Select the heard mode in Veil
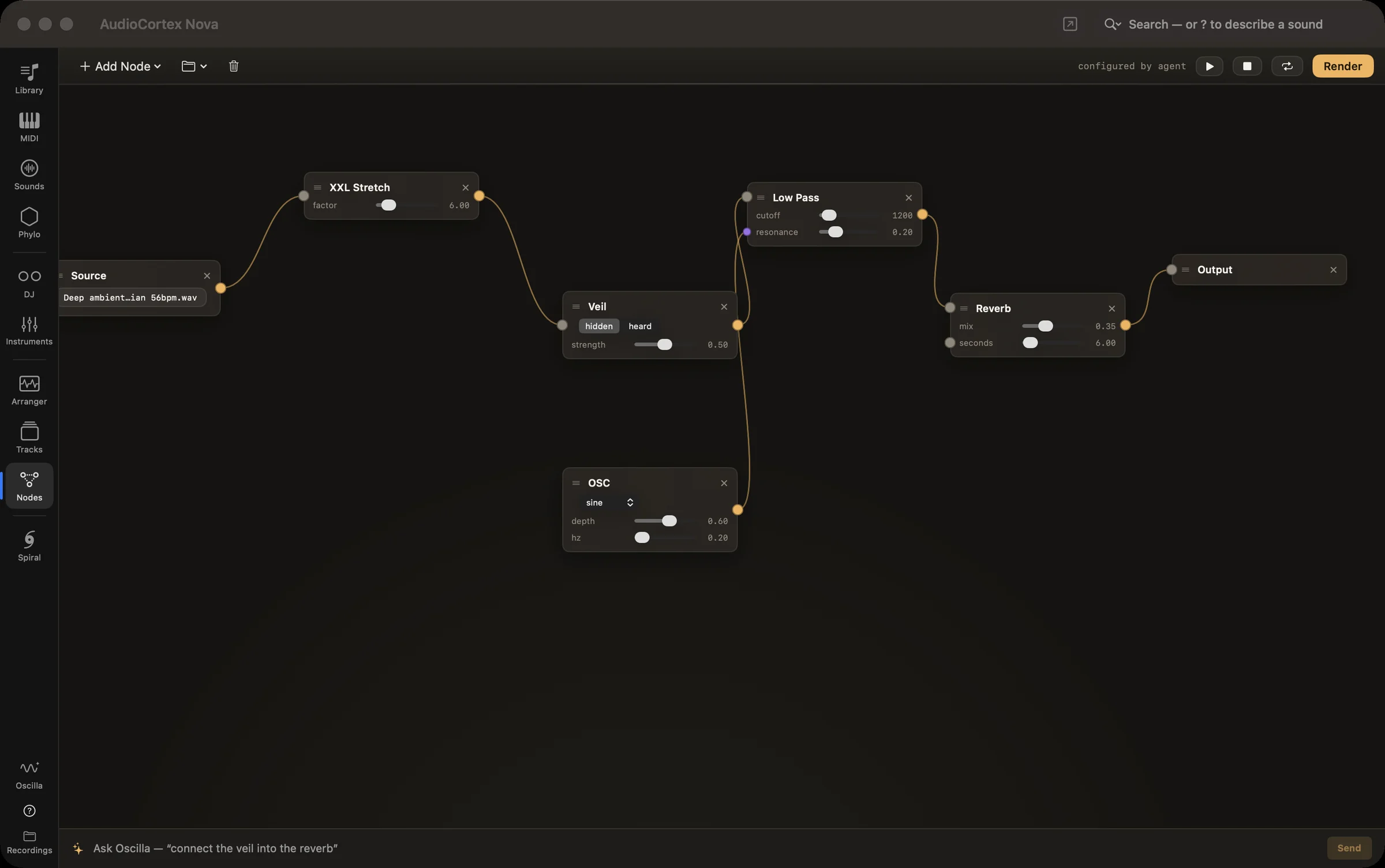The height and width of the screenshot is (868, 1385). (x=639, y=326)
